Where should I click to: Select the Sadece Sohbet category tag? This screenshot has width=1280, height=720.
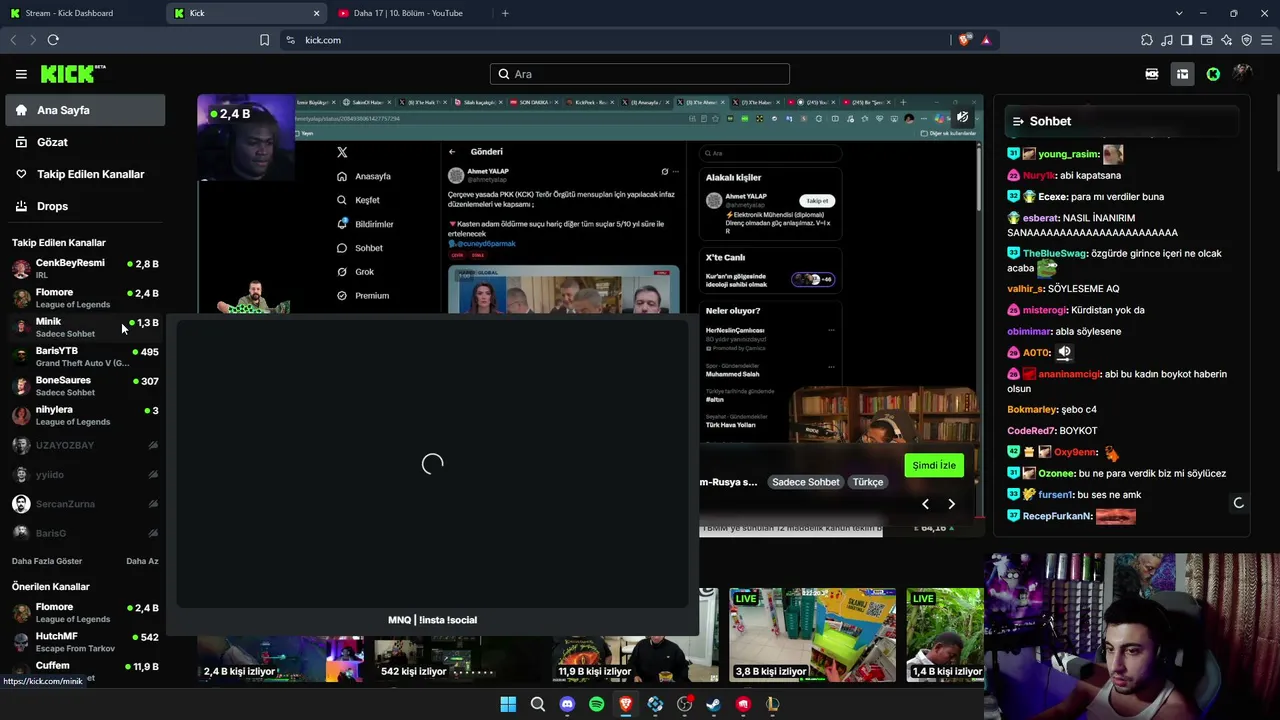805,482
